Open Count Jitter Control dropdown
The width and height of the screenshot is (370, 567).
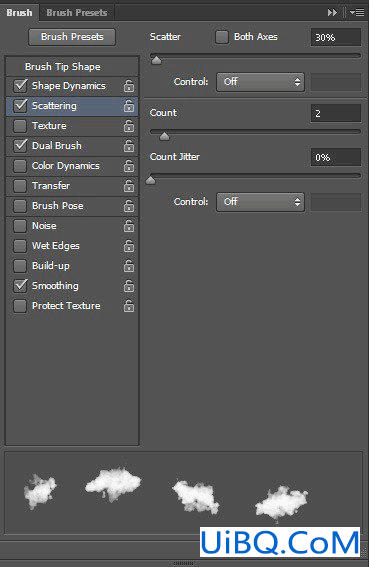pos(260,202)
